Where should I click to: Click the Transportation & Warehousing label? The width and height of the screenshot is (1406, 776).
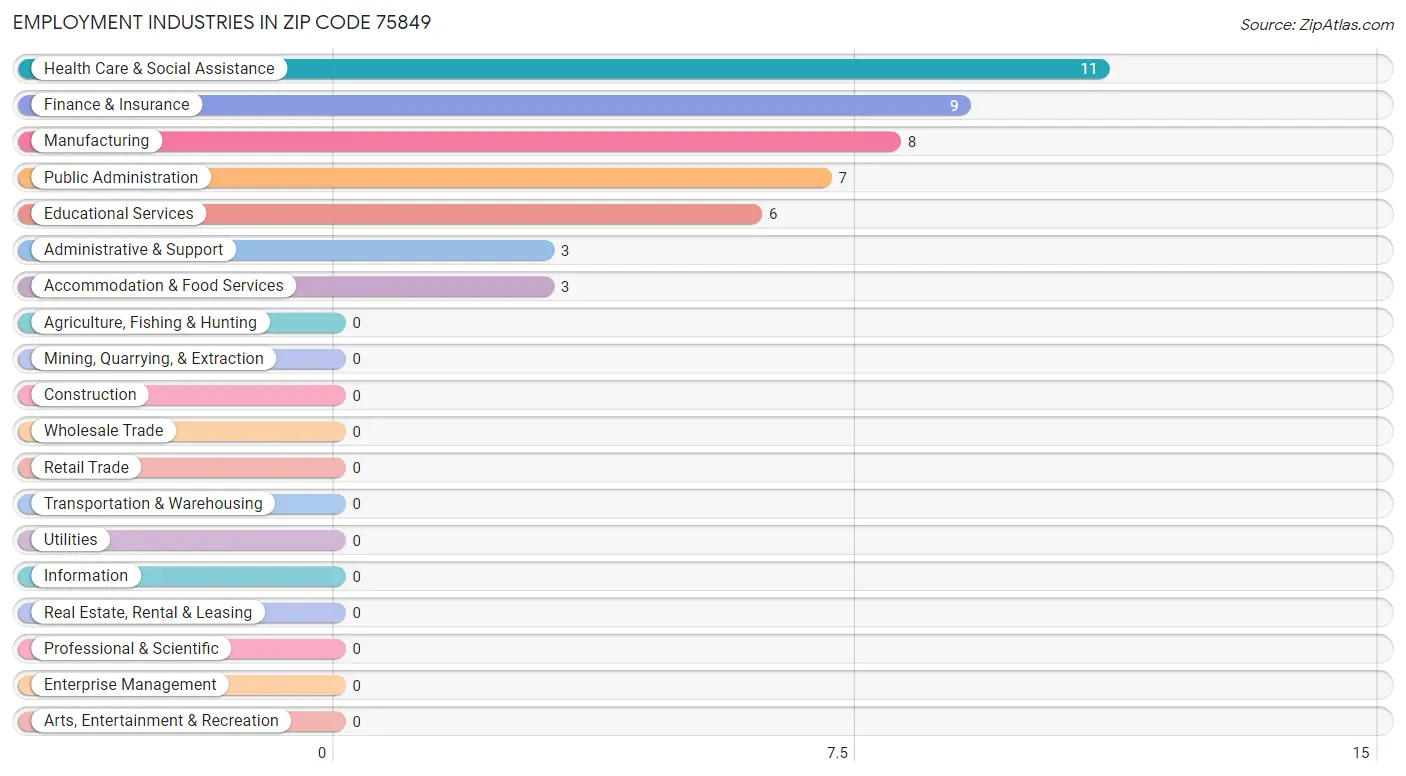(x=153, y=504)
